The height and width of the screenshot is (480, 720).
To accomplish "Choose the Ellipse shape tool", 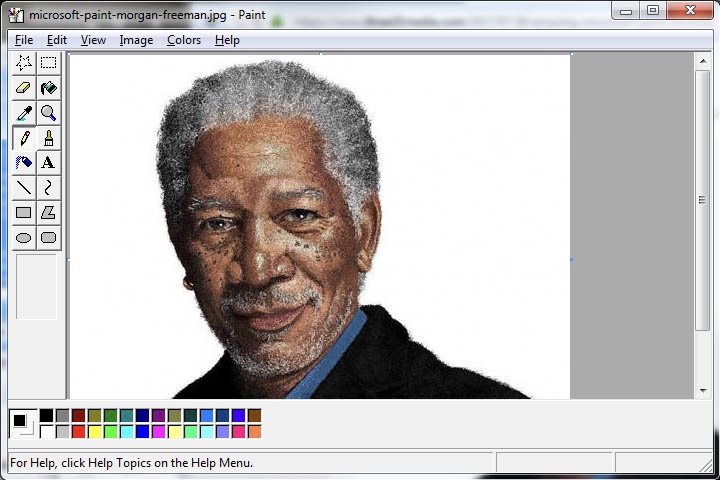I will (24, 237).
